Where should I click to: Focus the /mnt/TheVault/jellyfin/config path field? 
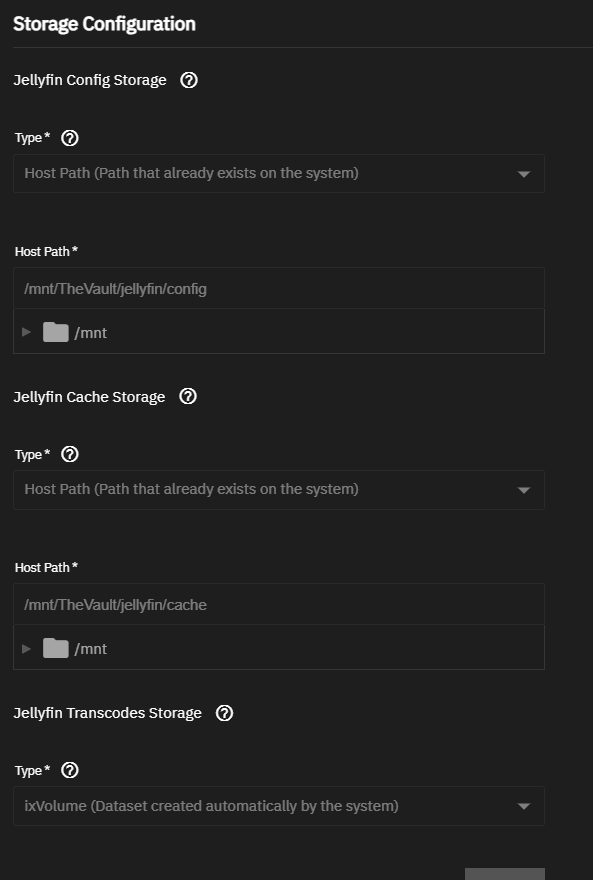click(279, 288)
